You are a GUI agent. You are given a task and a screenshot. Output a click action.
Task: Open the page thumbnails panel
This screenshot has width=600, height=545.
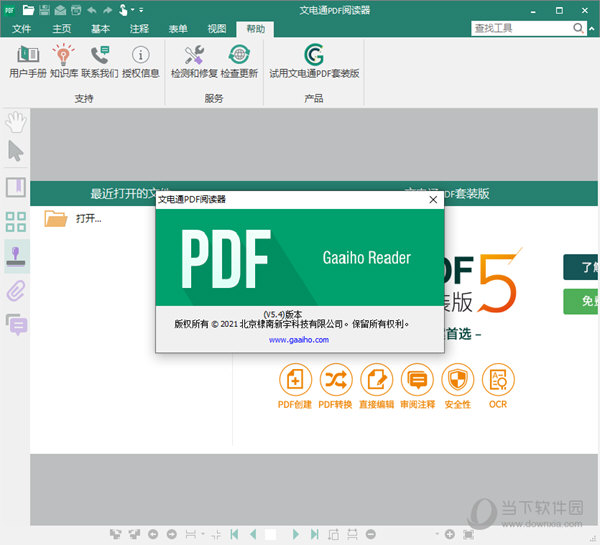[16, 222]
